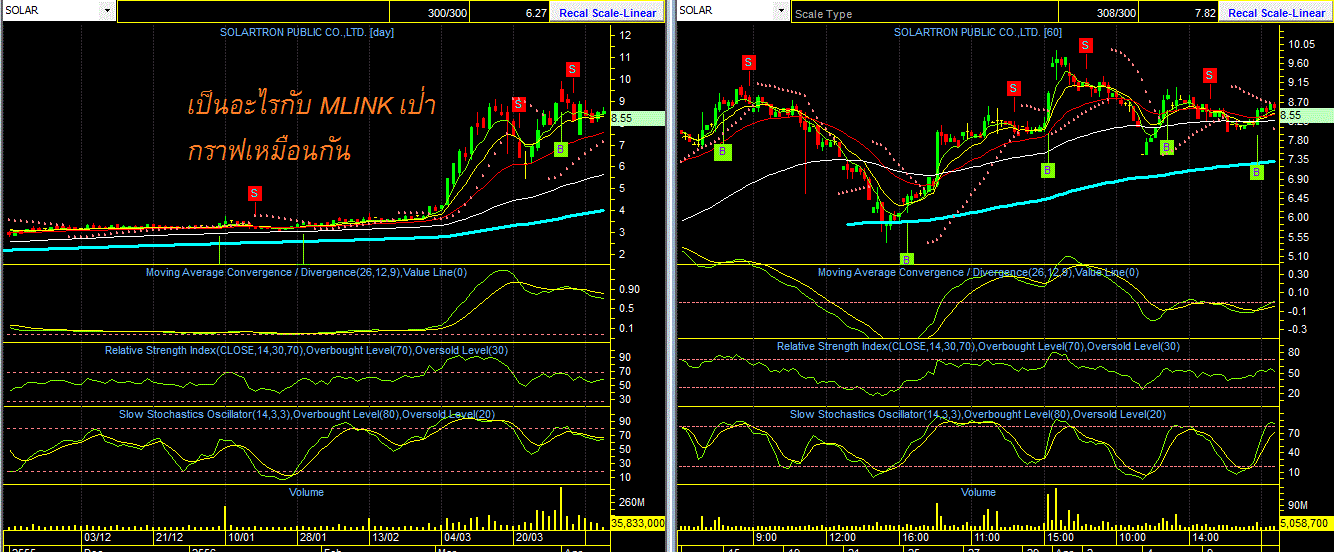Click the 04/03 date on the daily time axis
The width and height of the screenshot is (1334, 552).
click(459, 537)
